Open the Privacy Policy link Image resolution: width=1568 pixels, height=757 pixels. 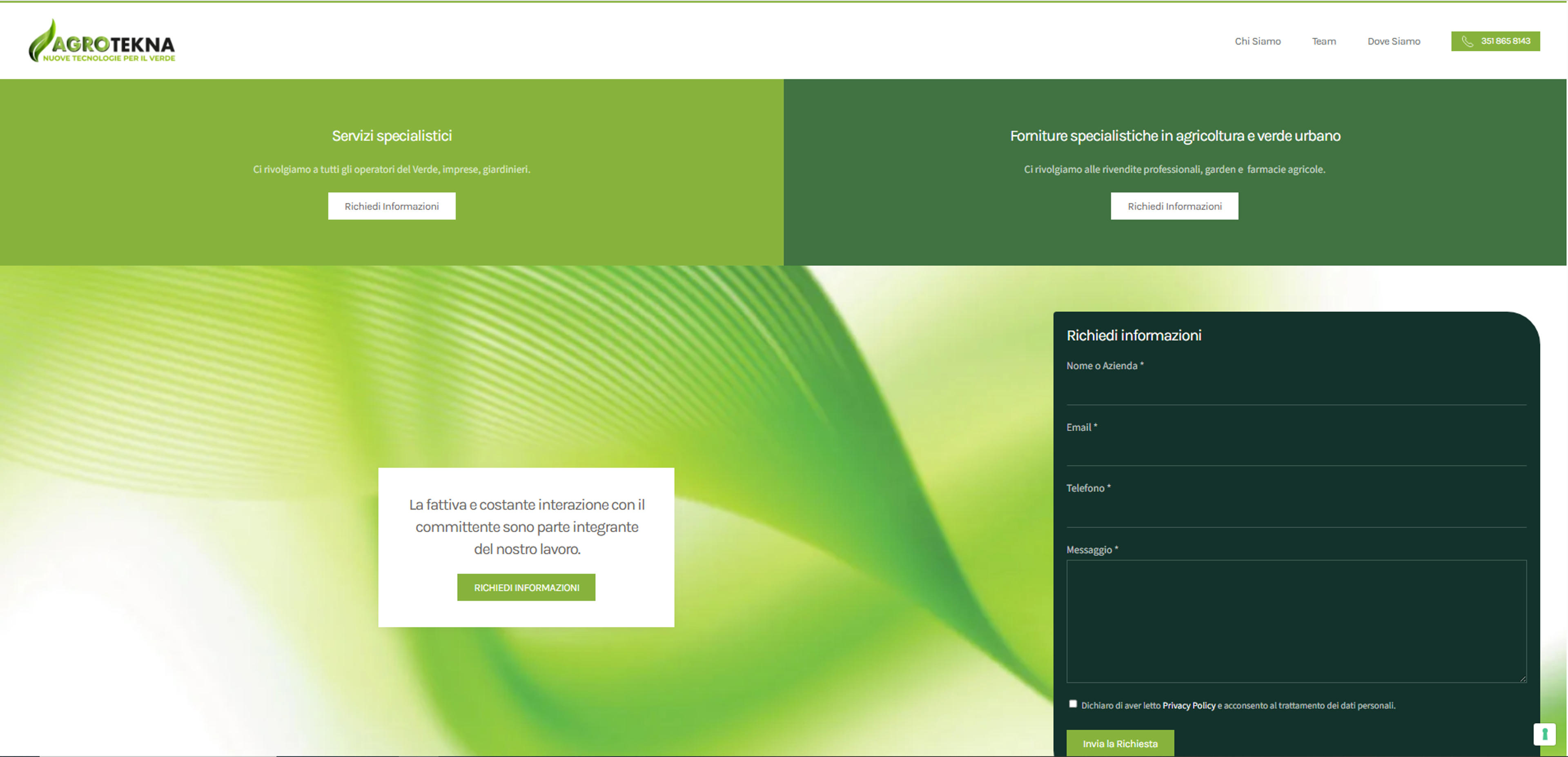(x=1189, y=705)
